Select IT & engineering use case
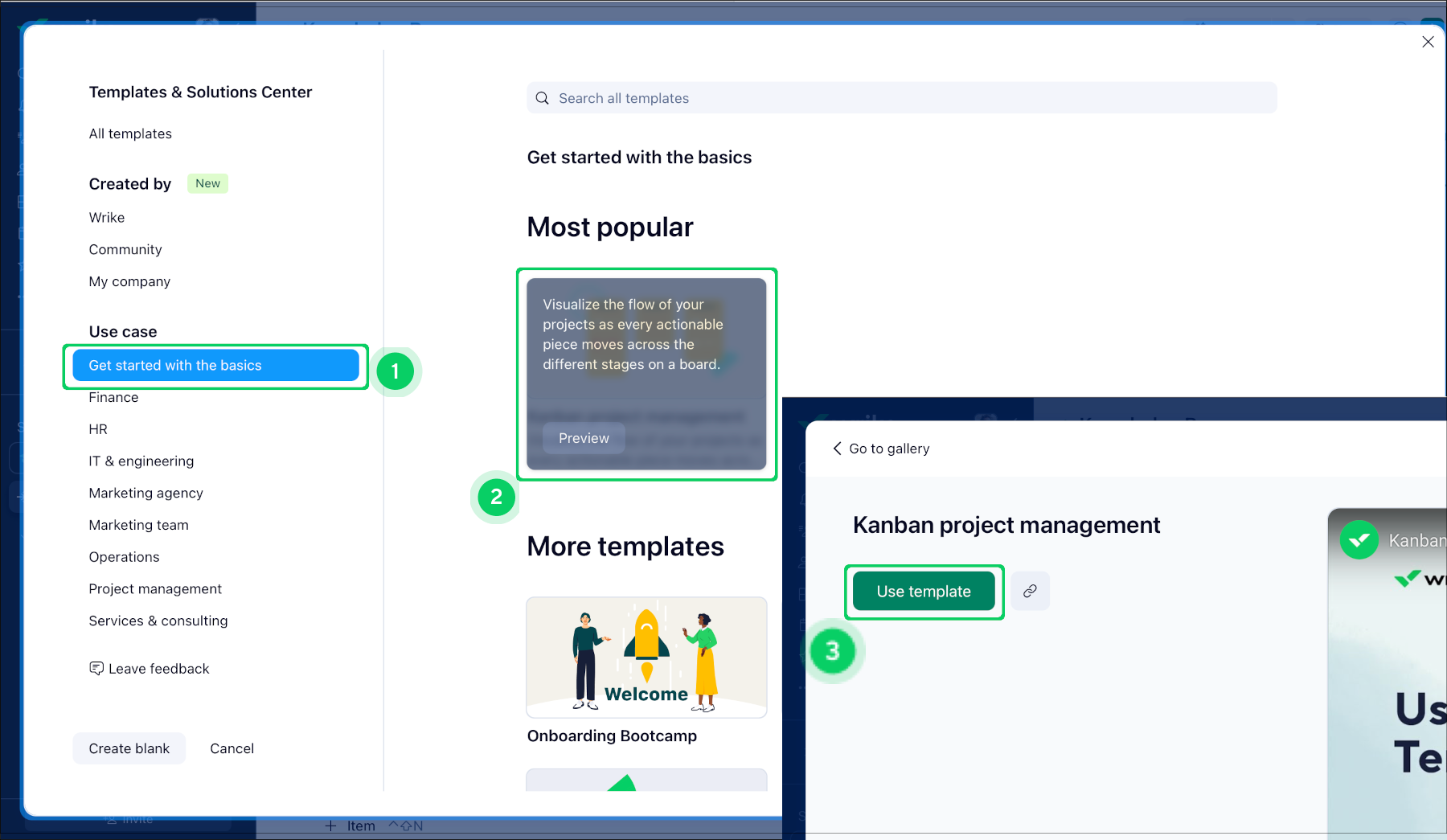The height and width of the screenshot is (840, 1447). click(141, 461)
